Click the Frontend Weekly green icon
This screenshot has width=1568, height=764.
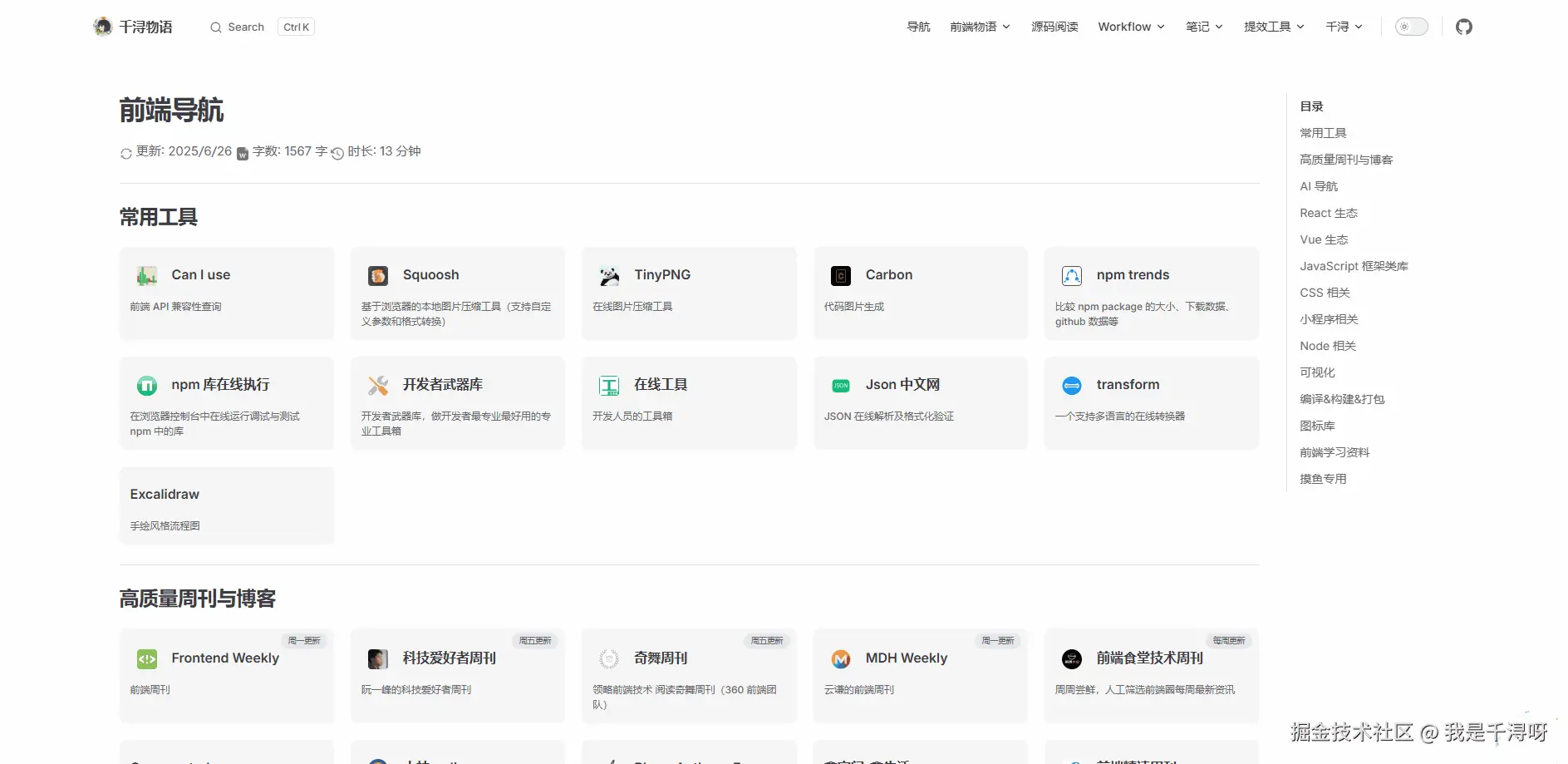147,658
